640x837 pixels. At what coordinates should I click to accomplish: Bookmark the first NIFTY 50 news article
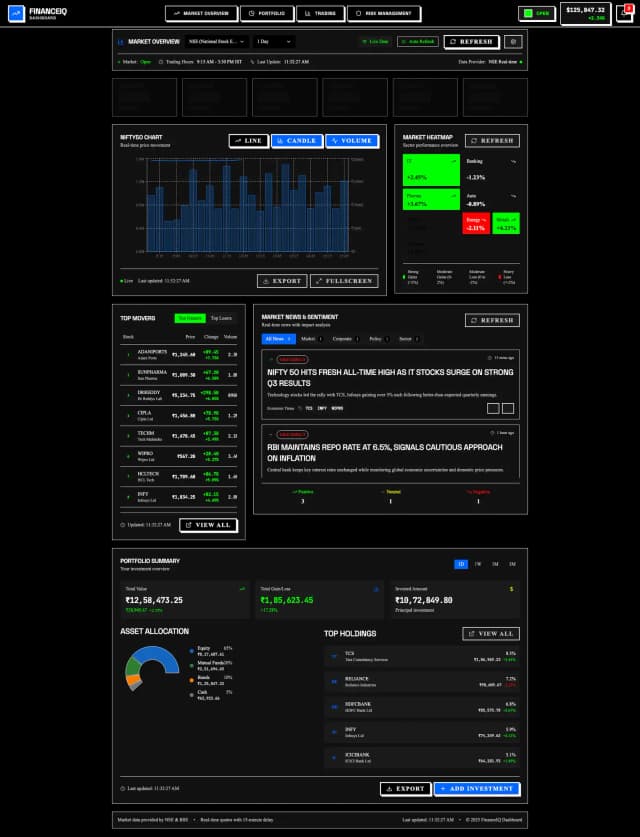[493, 408]
